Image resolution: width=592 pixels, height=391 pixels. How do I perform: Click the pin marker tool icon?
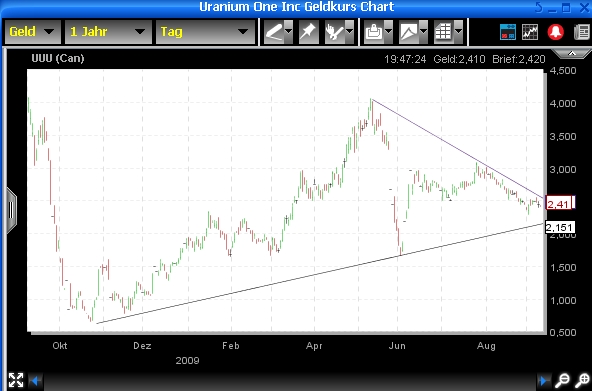pyautogui.click(x=309, y=32)
